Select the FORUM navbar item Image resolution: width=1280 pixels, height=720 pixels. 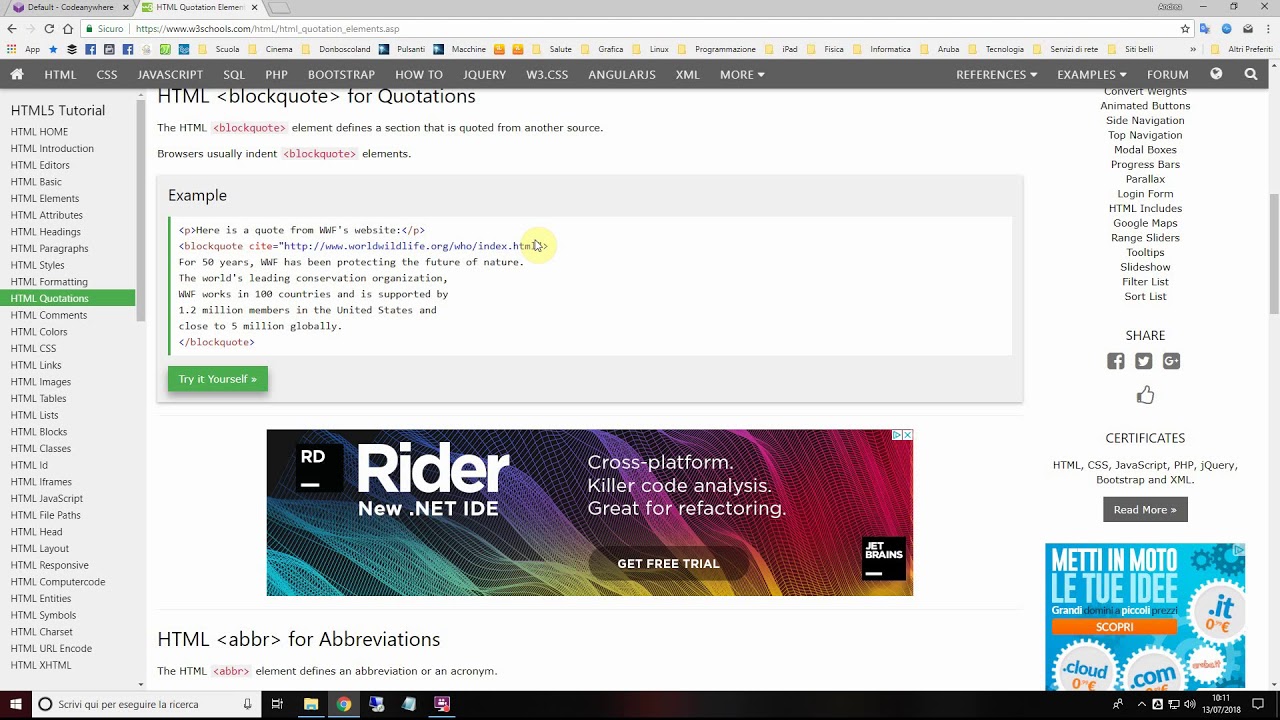click(x=1168, y=74)
